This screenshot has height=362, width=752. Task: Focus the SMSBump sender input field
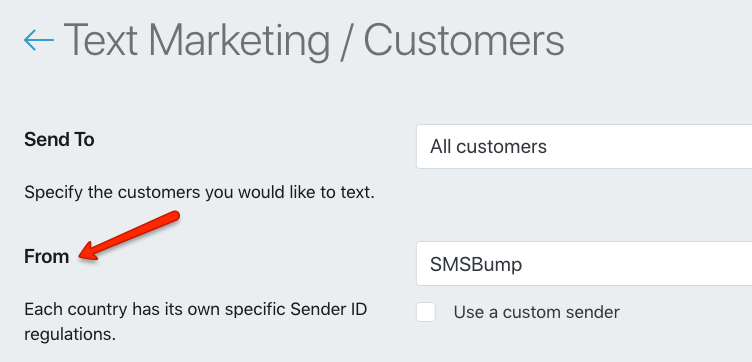point(584,264)
